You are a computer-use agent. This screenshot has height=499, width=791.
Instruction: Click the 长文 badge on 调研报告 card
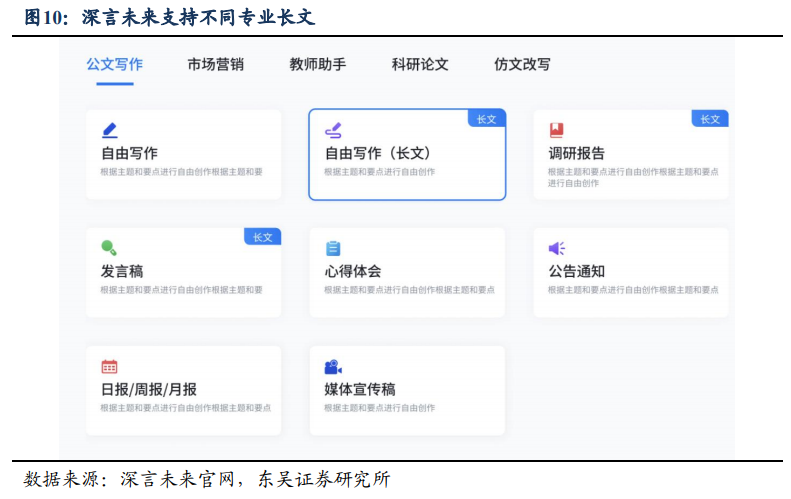(710, 119)
